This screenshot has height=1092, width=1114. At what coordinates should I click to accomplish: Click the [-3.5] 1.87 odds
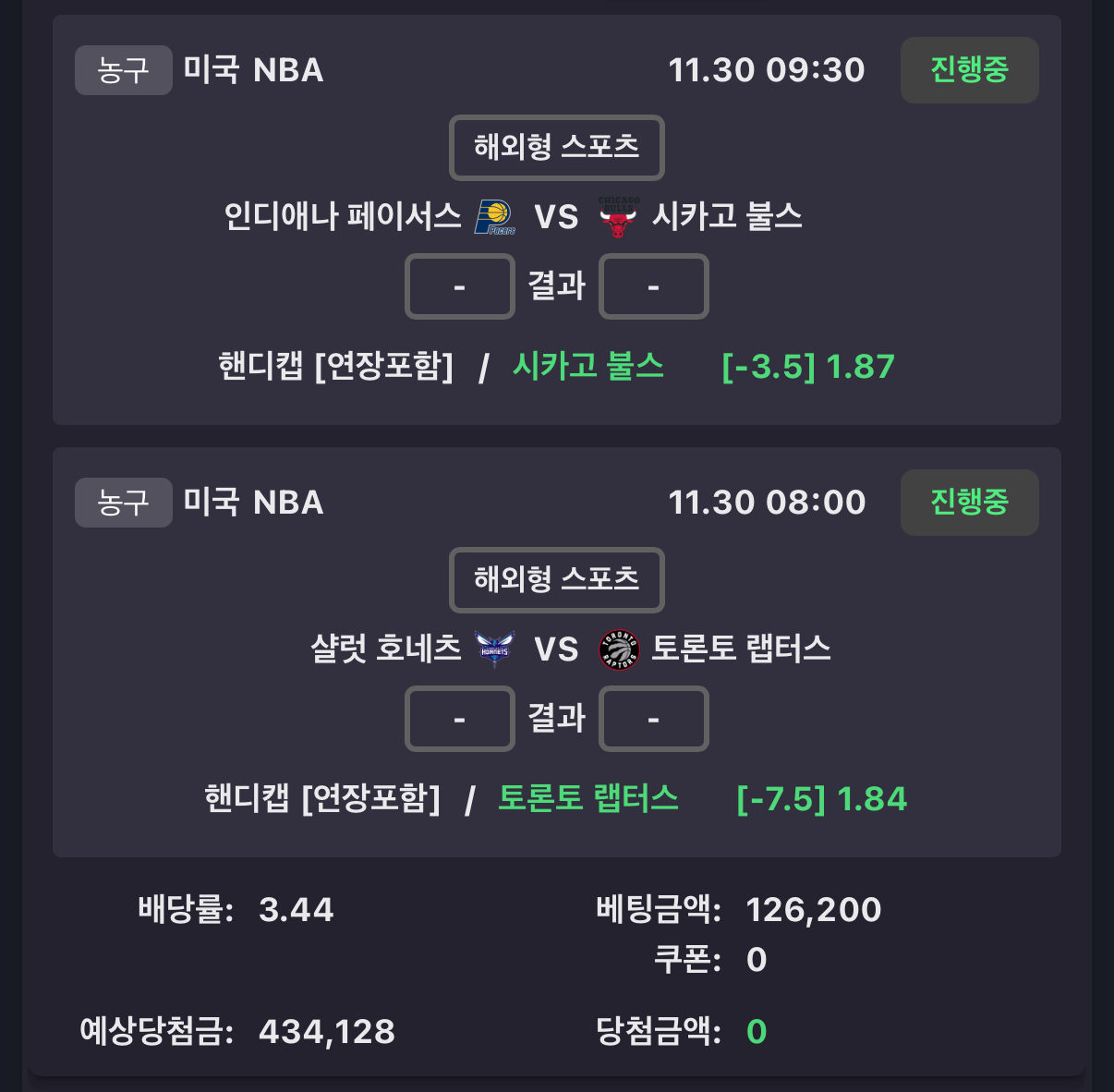807,367
